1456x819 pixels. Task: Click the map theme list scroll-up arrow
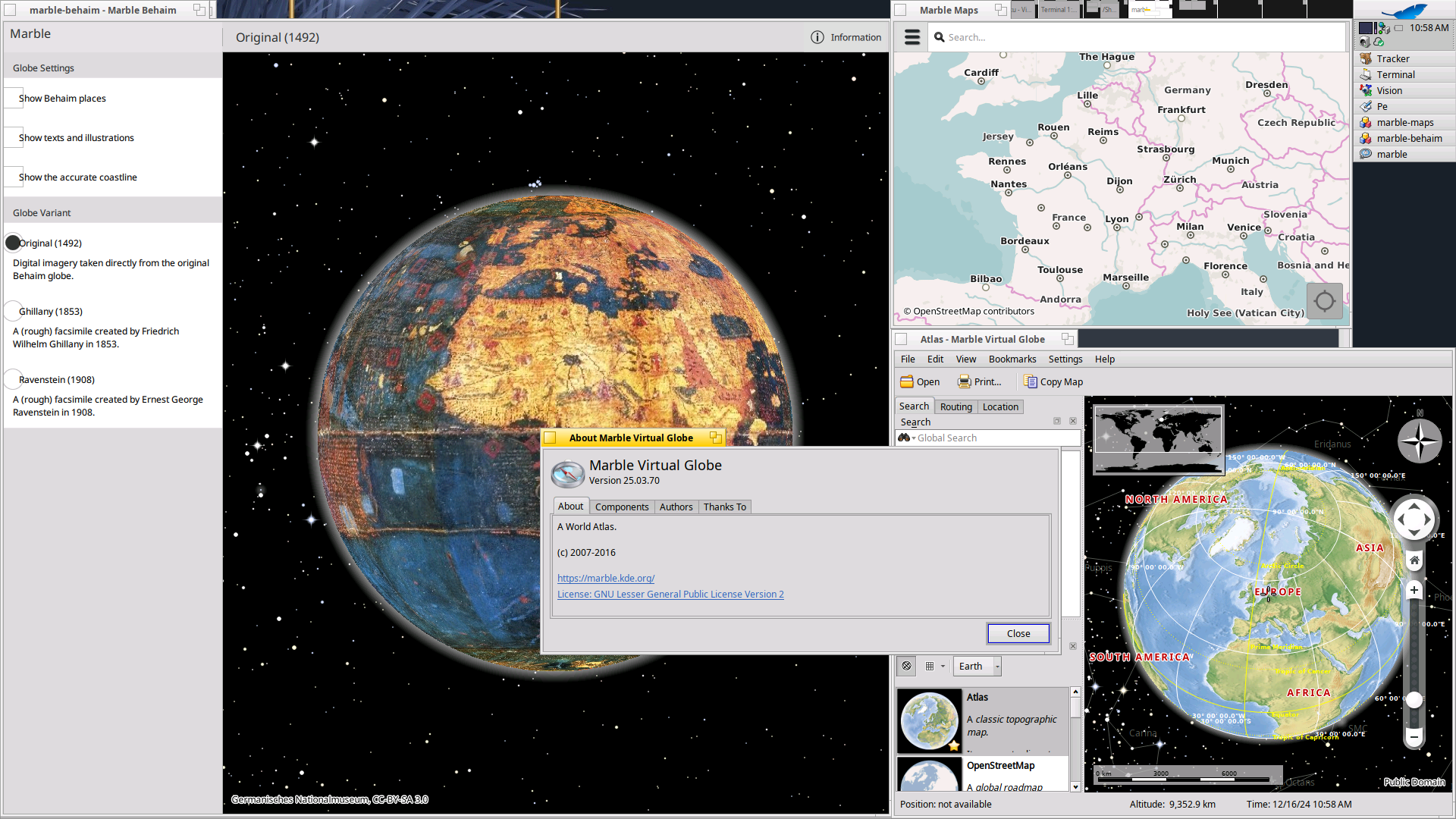1075,692
